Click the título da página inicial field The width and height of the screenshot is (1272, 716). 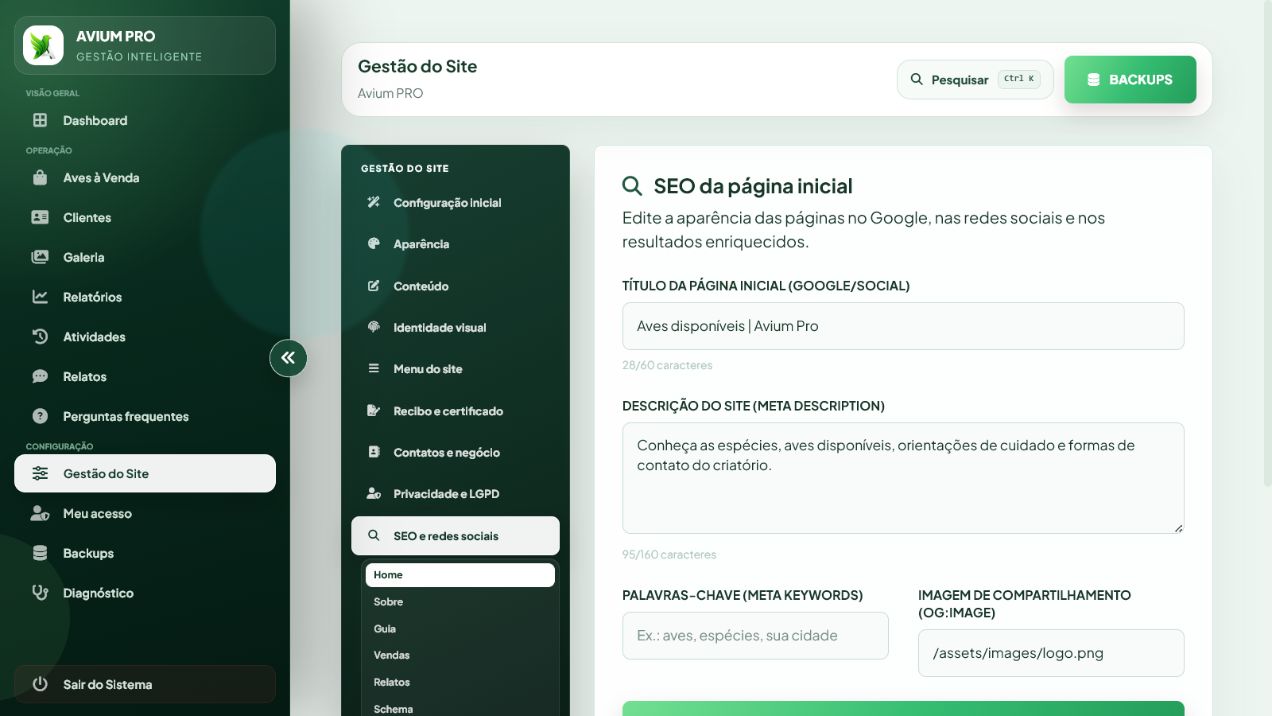click(903, 326)
